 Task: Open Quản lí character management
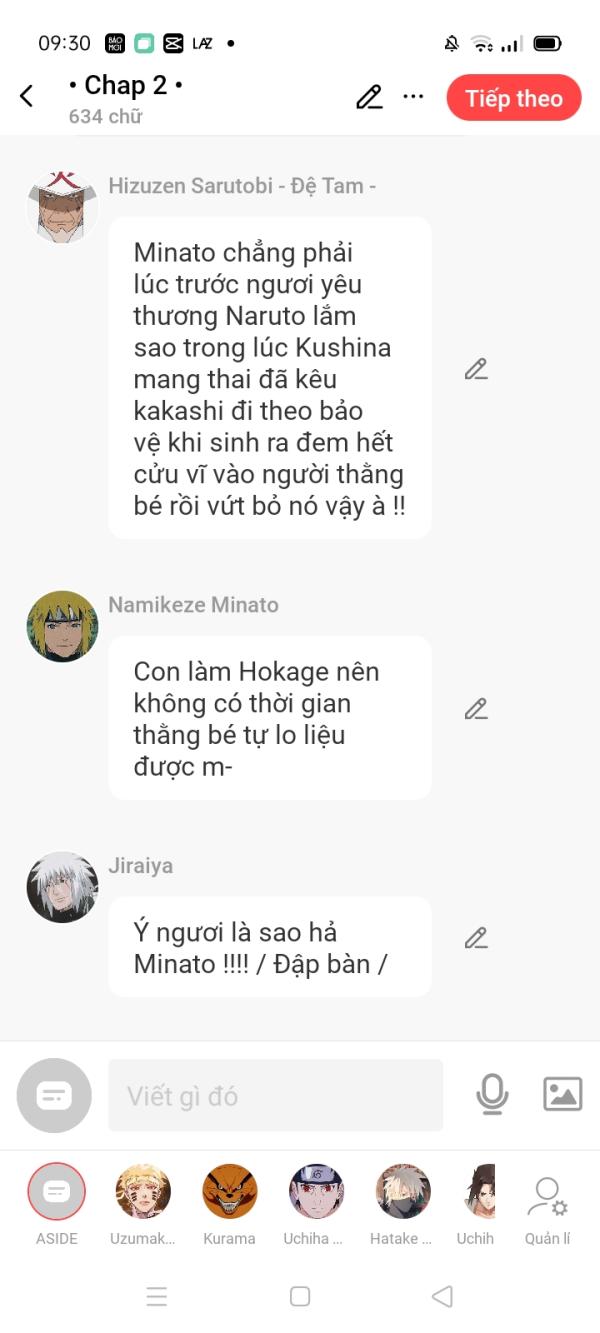click(x=547, y=1211)
